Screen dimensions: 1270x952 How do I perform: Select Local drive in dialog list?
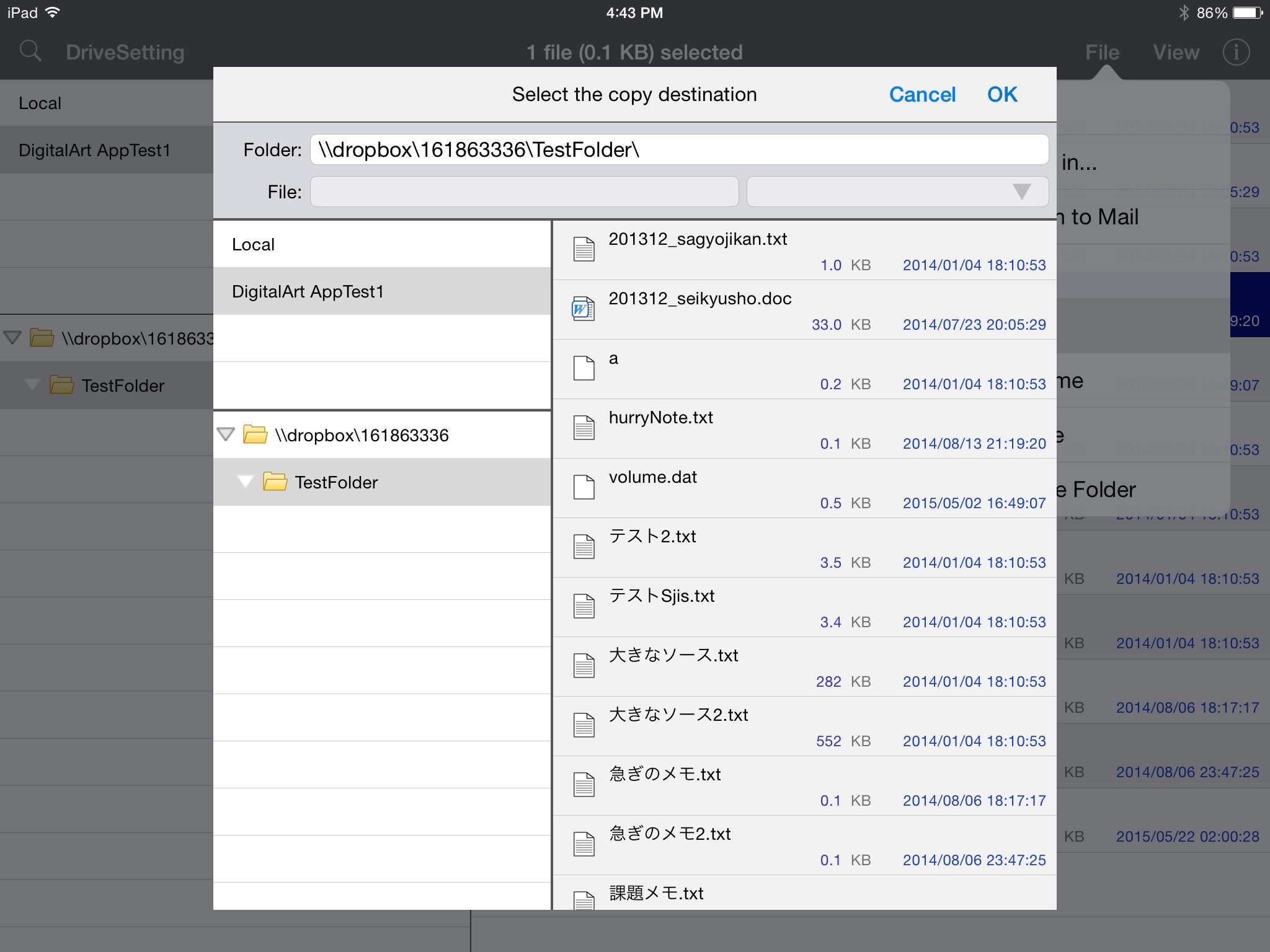[x=382, y=244]
